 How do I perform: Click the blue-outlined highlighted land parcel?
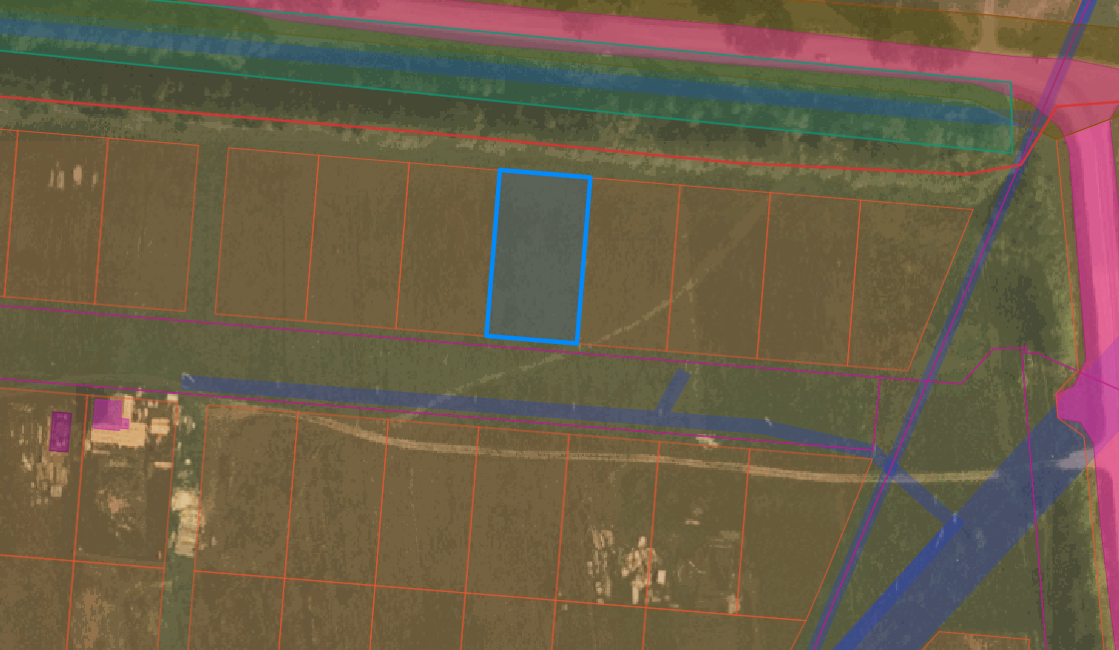(x=538, y=258)
